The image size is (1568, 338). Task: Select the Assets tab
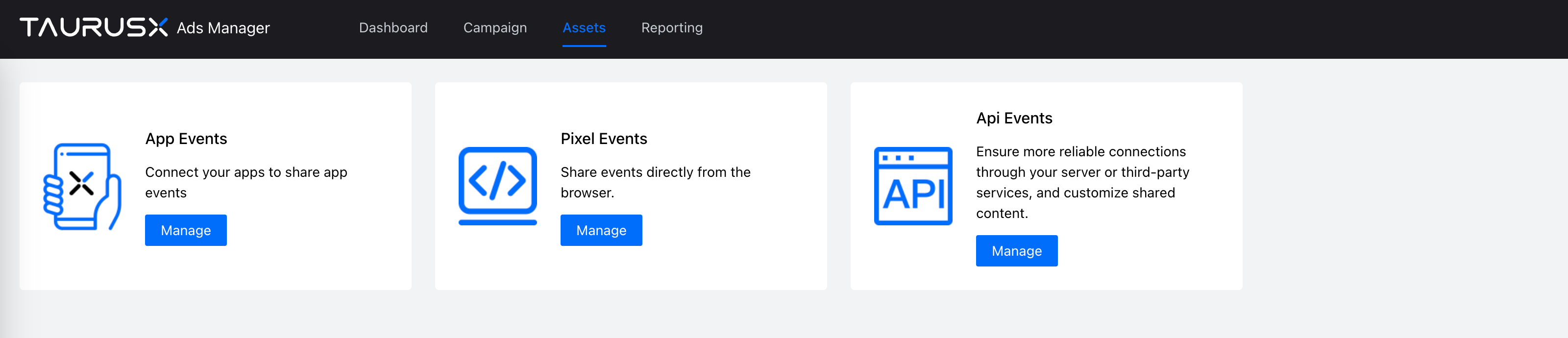coord(584,28)
